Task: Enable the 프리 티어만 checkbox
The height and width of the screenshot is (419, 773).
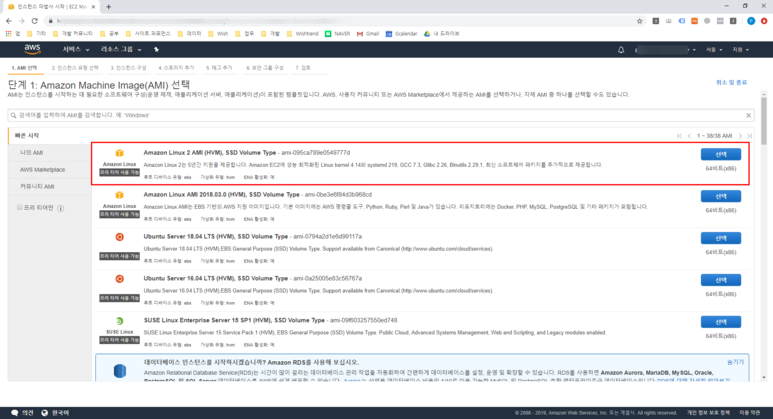Action: (20, 208)
